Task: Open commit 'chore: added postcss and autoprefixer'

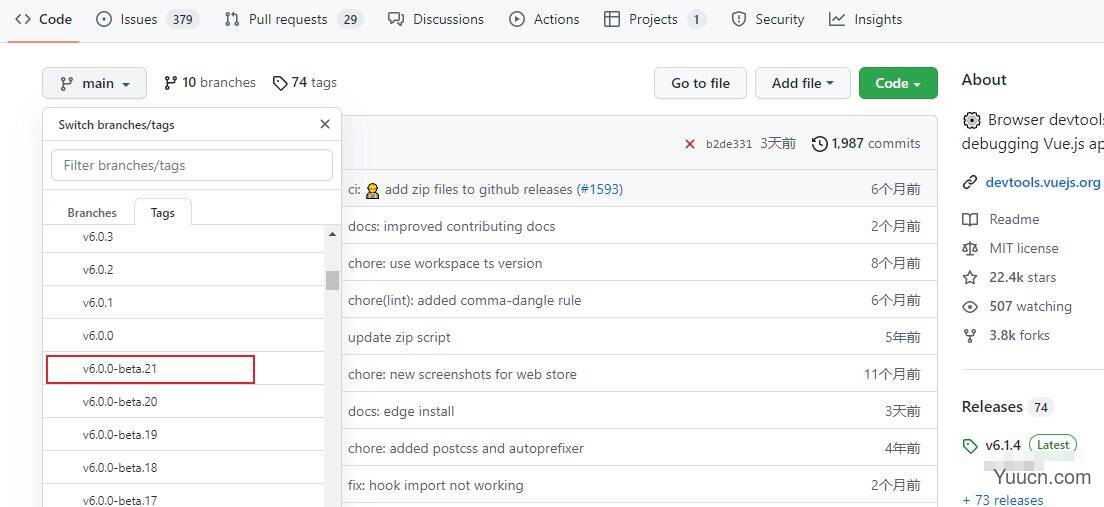Action: click(465, 449)
